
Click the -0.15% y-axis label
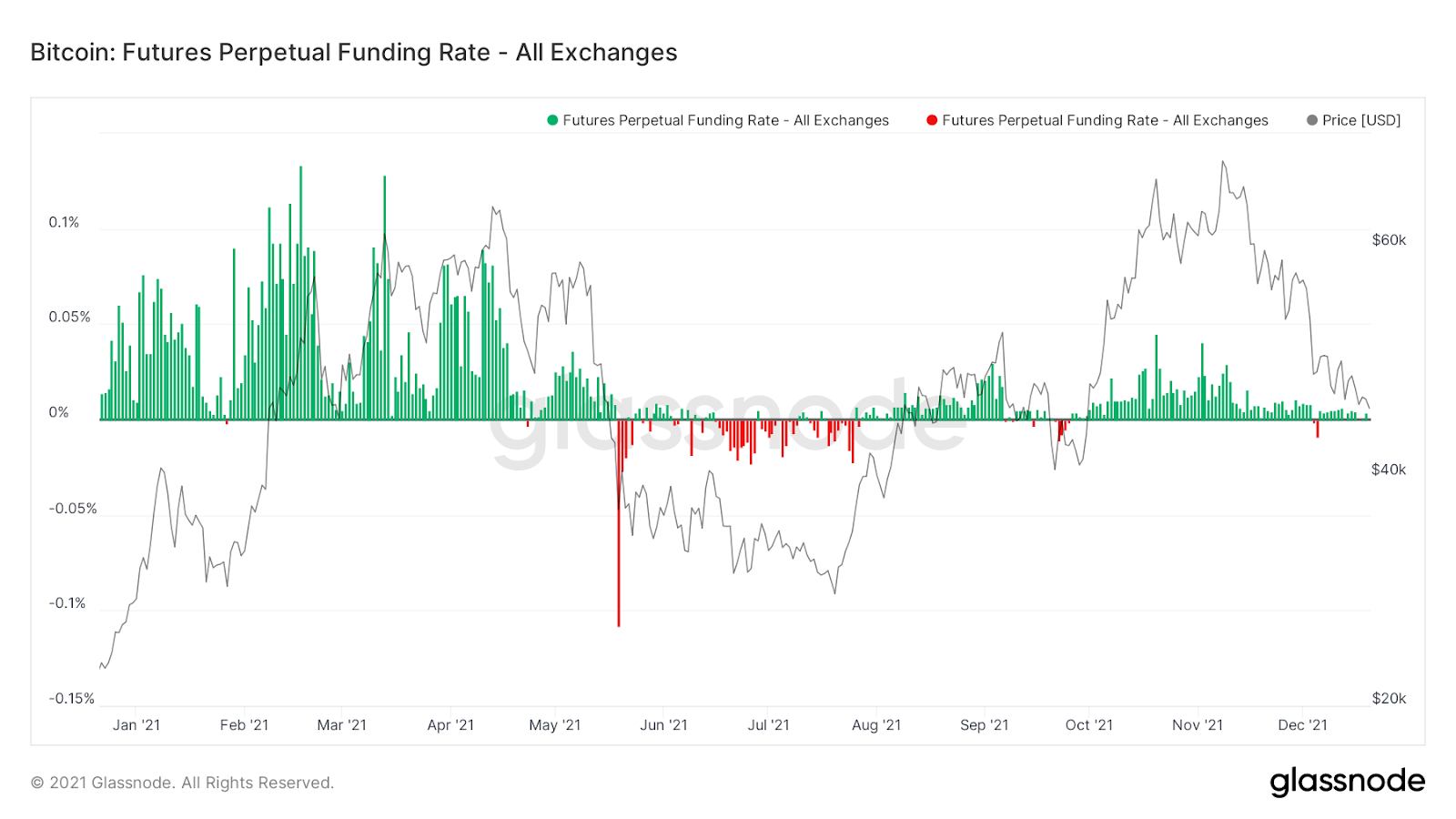coord(72,698)
